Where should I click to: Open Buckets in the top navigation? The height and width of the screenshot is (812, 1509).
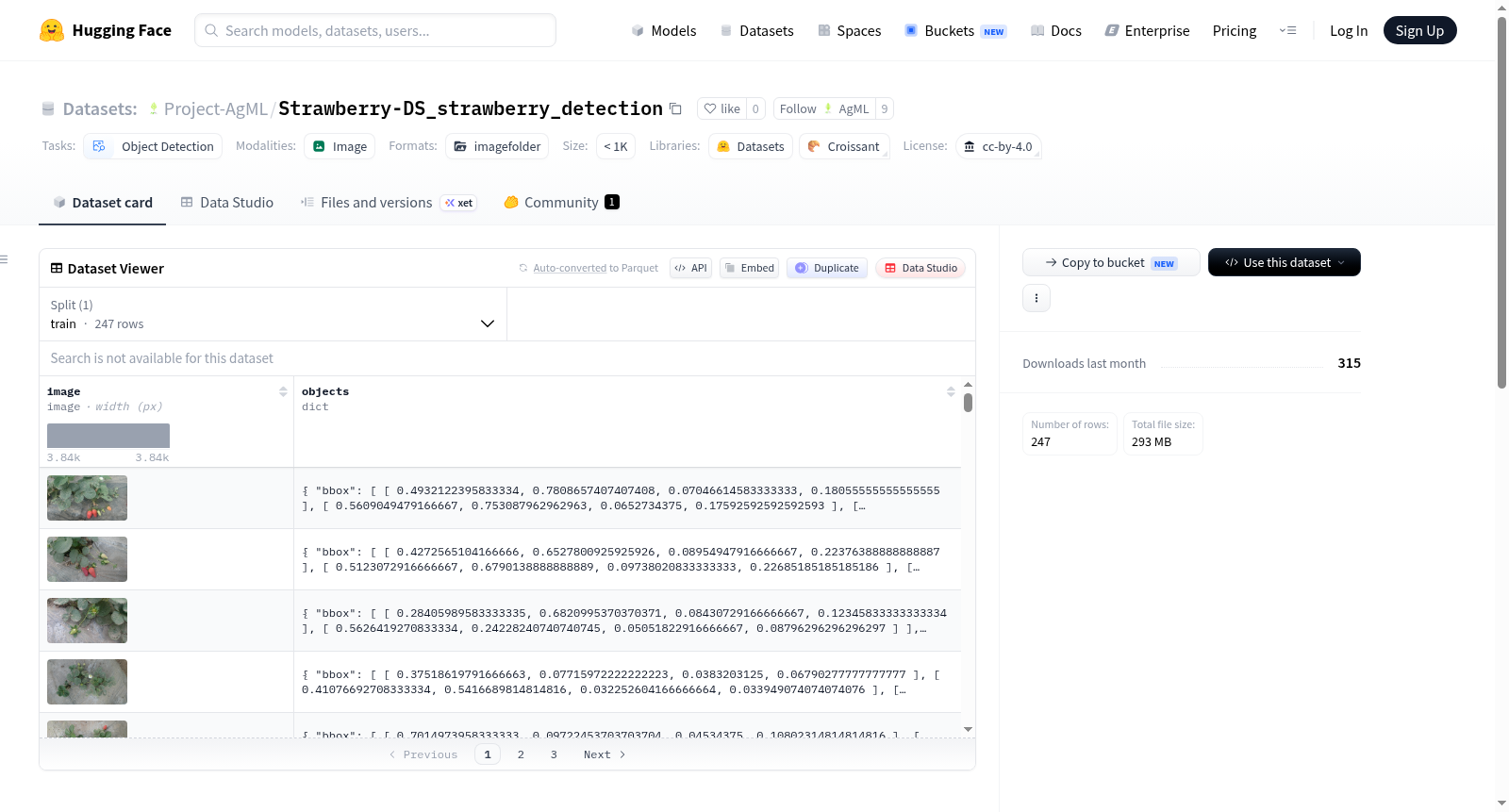[954, 30]
